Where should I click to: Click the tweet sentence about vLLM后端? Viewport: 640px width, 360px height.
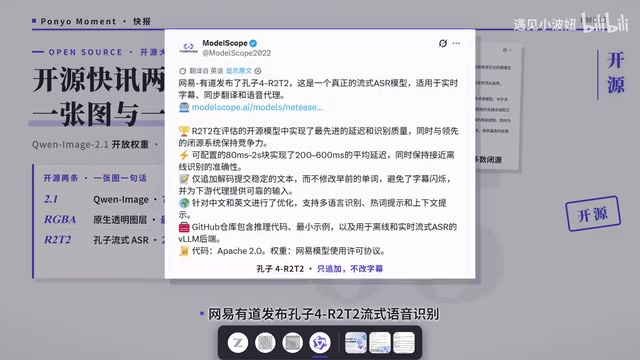318,233
